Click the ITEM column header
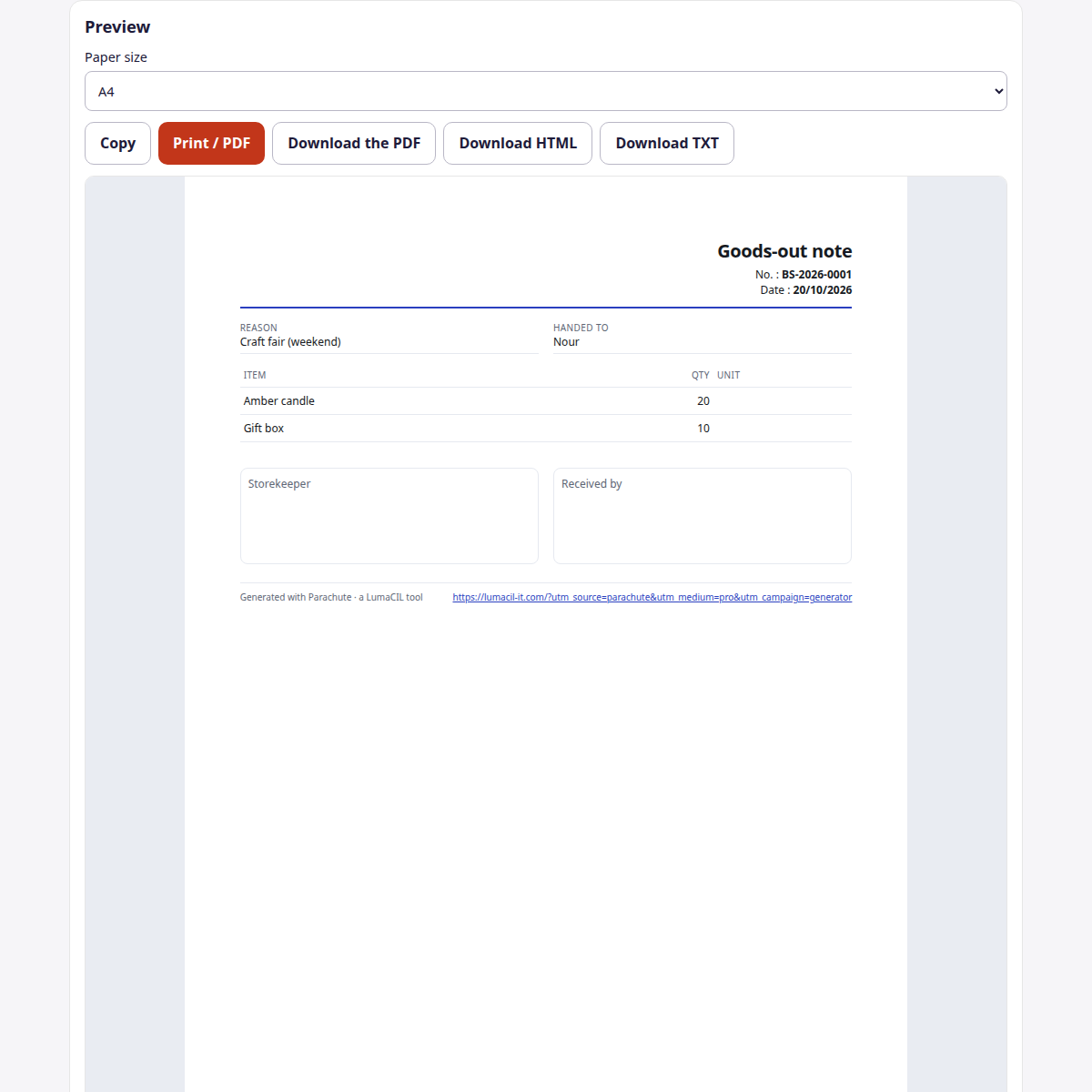This screenshot has height=1092, width=1092. point(255,375)
